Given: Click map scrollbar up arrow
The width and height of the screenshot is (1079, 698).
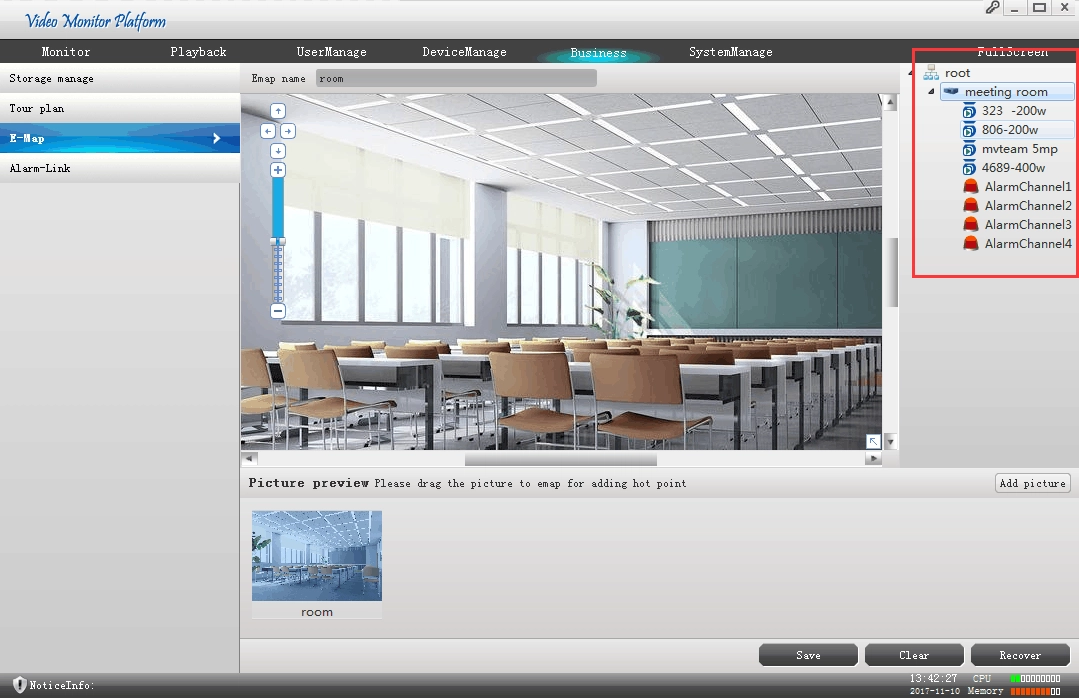Looking at the screenshot, I should click(890, 103).
